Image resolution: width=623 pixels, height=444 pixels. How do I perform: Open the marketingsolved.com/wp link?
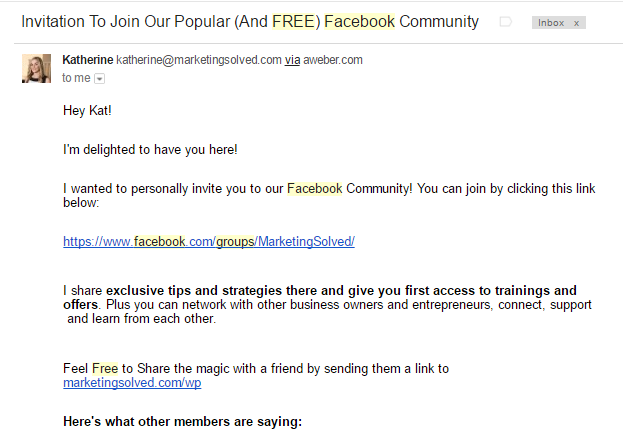tap(132, 383)
